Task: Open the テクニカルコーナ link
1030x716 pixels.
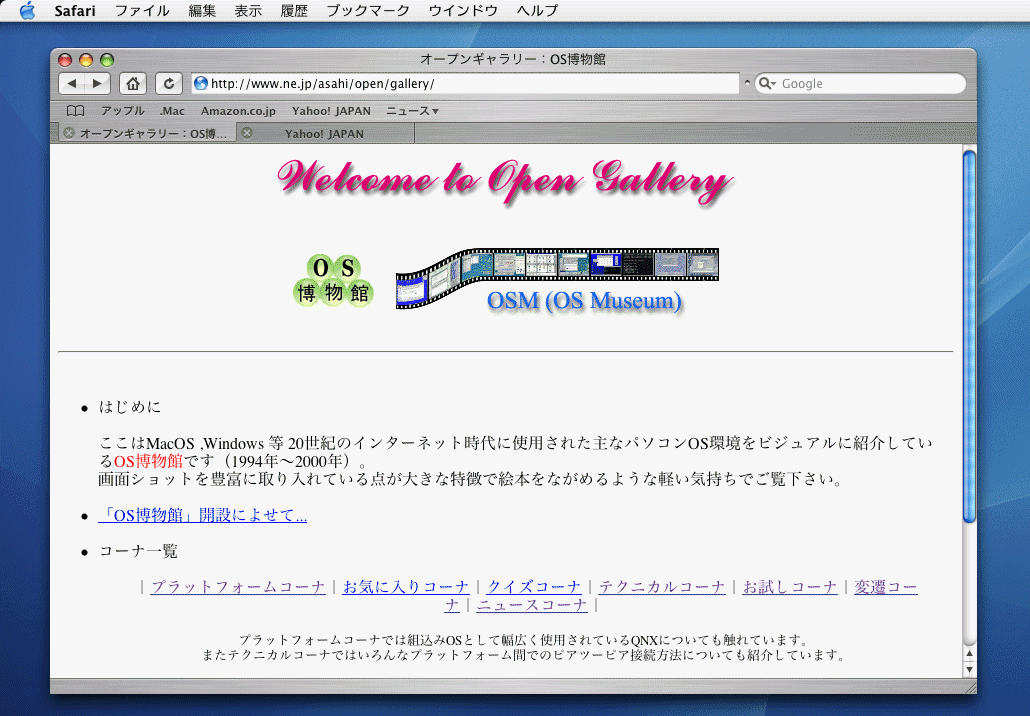Action: tap(662, 587)
